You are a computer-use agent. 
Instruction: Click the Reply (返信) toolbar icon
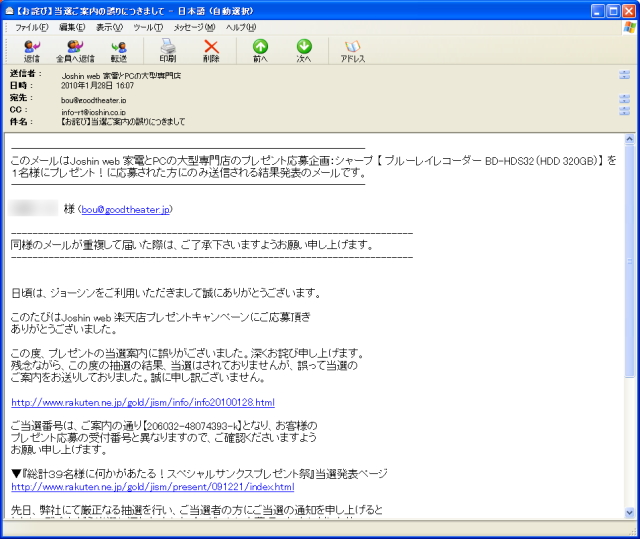click(32, 51)
